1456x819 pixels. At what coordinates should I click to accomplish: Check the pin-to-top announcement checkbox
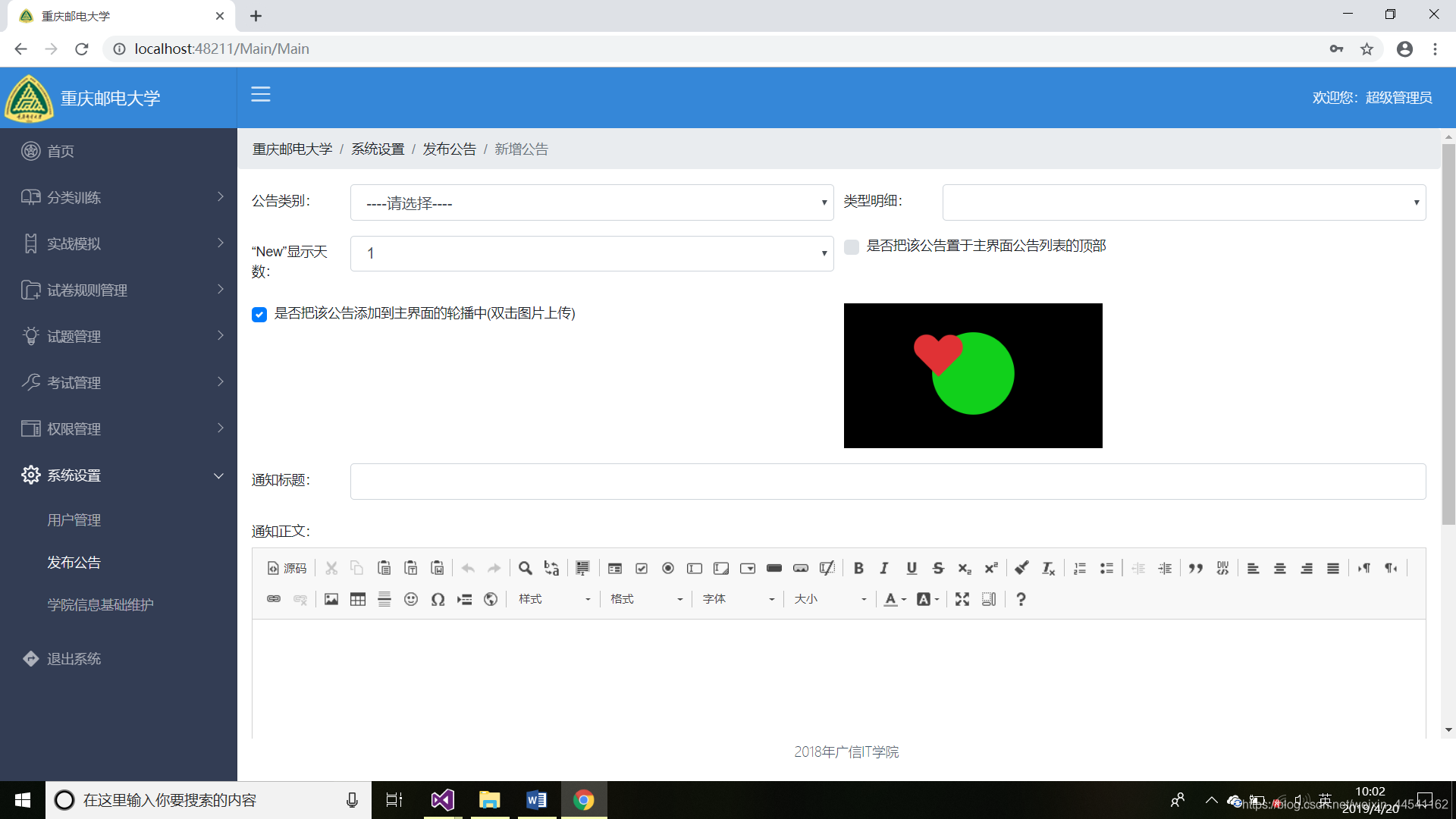(x=852, y=246)
